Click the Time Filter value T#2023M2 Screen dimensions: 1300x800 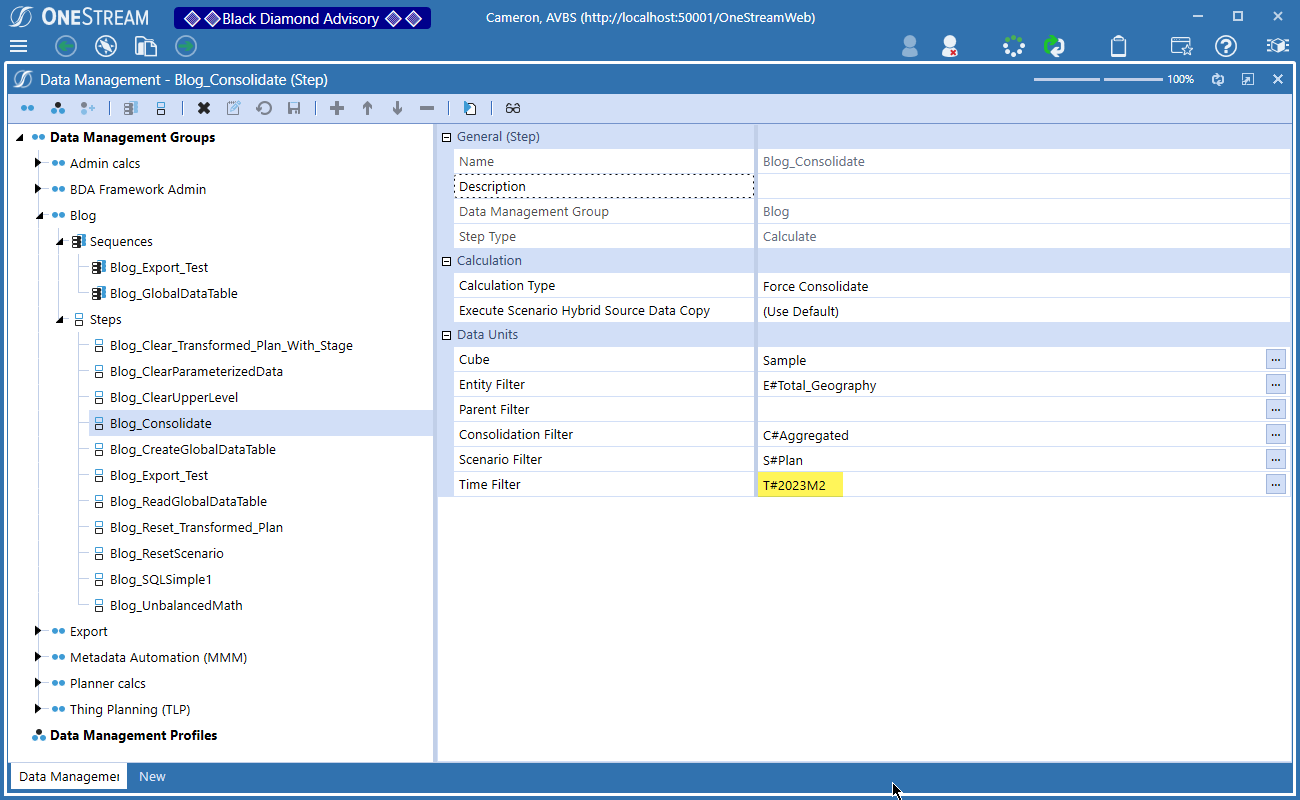click(x=794, y=485)
